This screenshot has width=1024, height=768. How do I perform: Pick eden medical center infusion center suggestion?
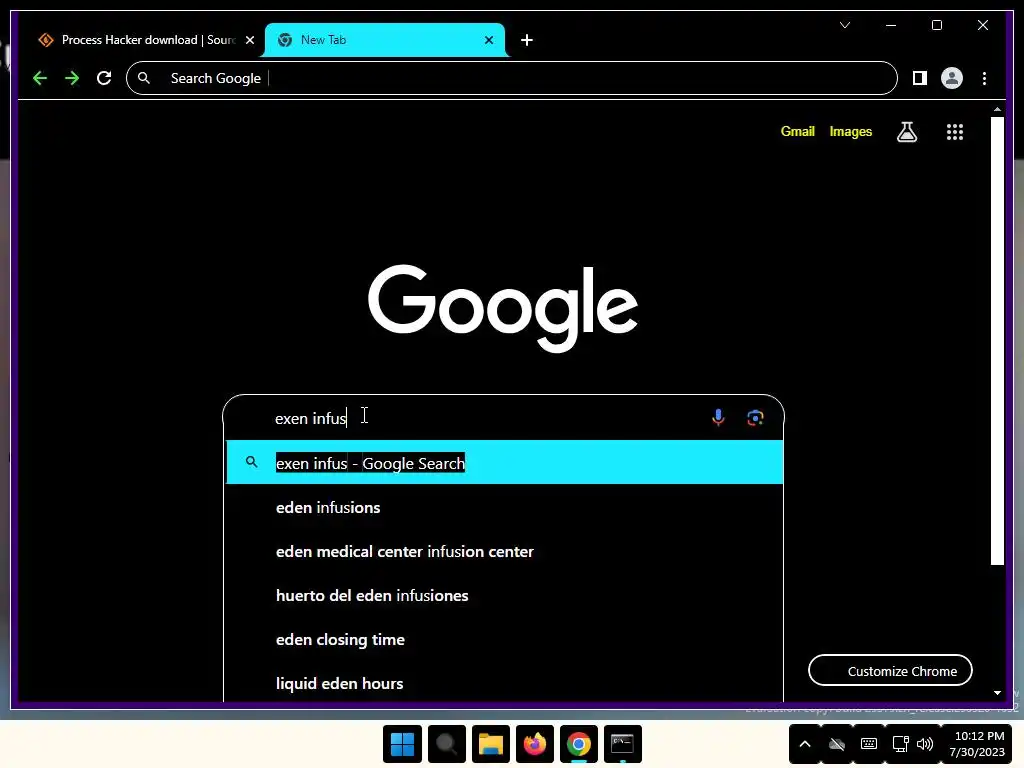pyautogui.click(x=504, y=551)
